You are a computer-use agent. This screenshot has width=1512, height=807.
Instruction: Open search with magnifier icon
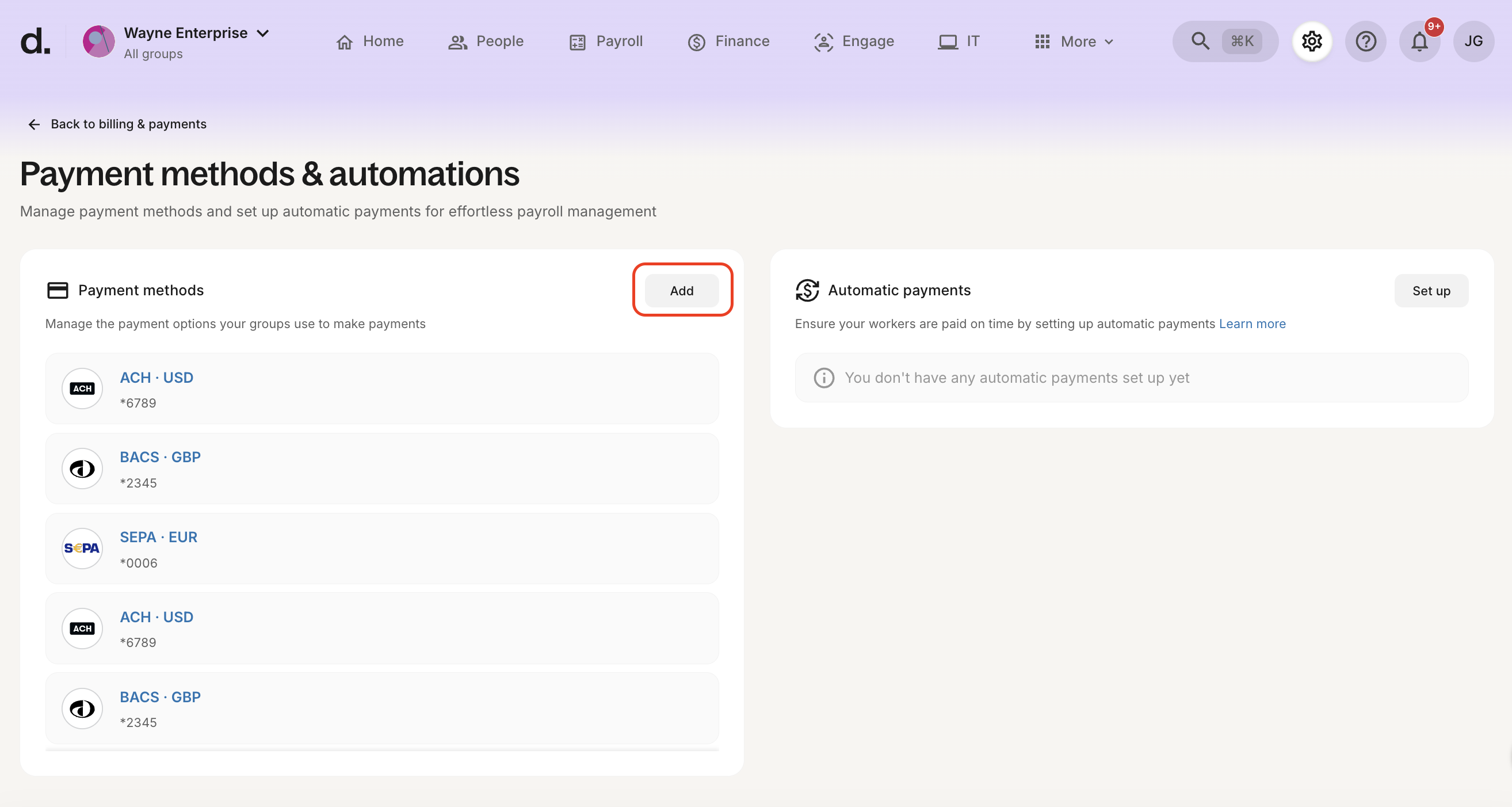[x=1200, y=41]
